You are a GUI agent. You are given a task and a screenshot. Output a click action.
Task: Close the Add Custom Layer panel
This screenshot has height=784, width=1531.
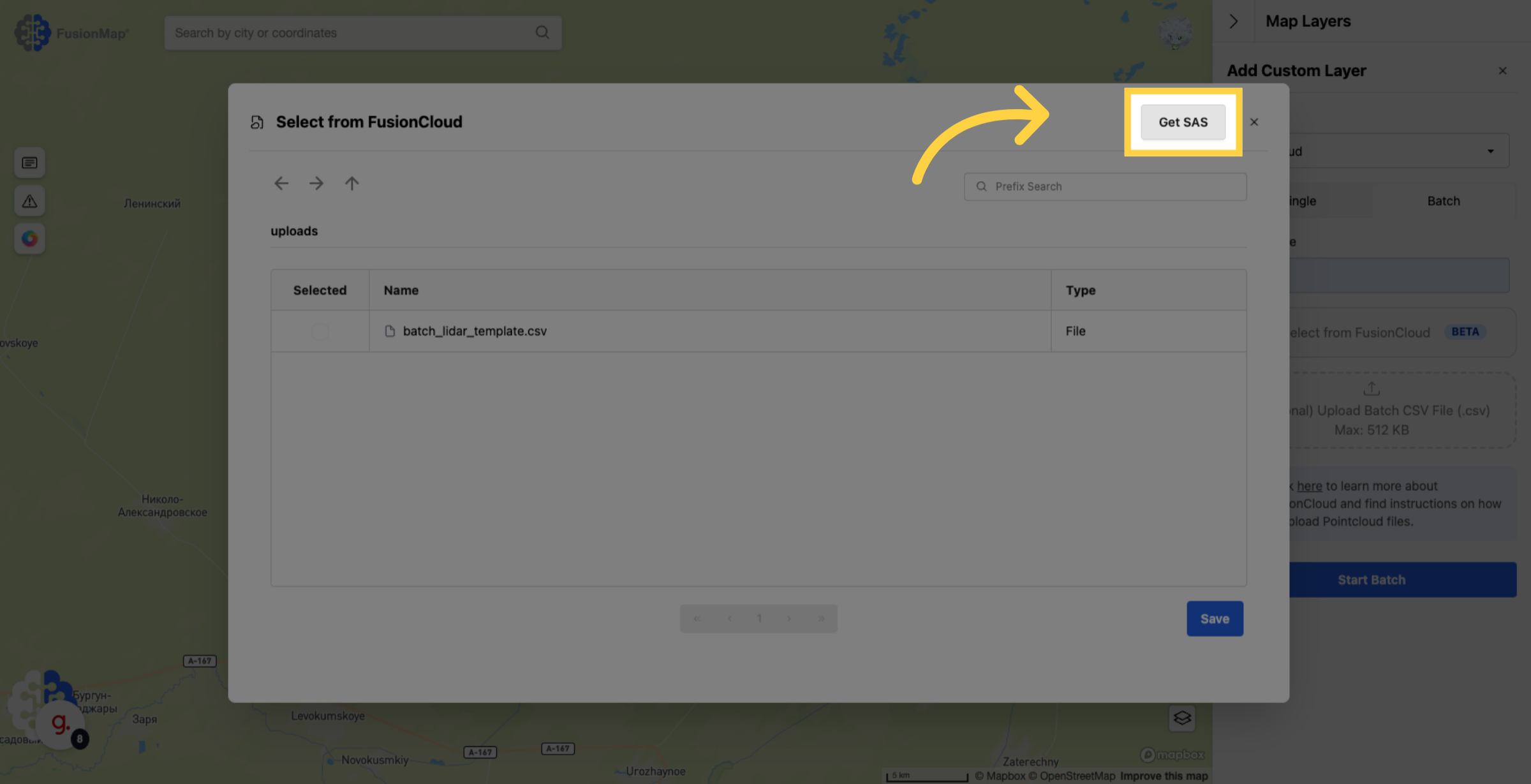(1502, 71)
